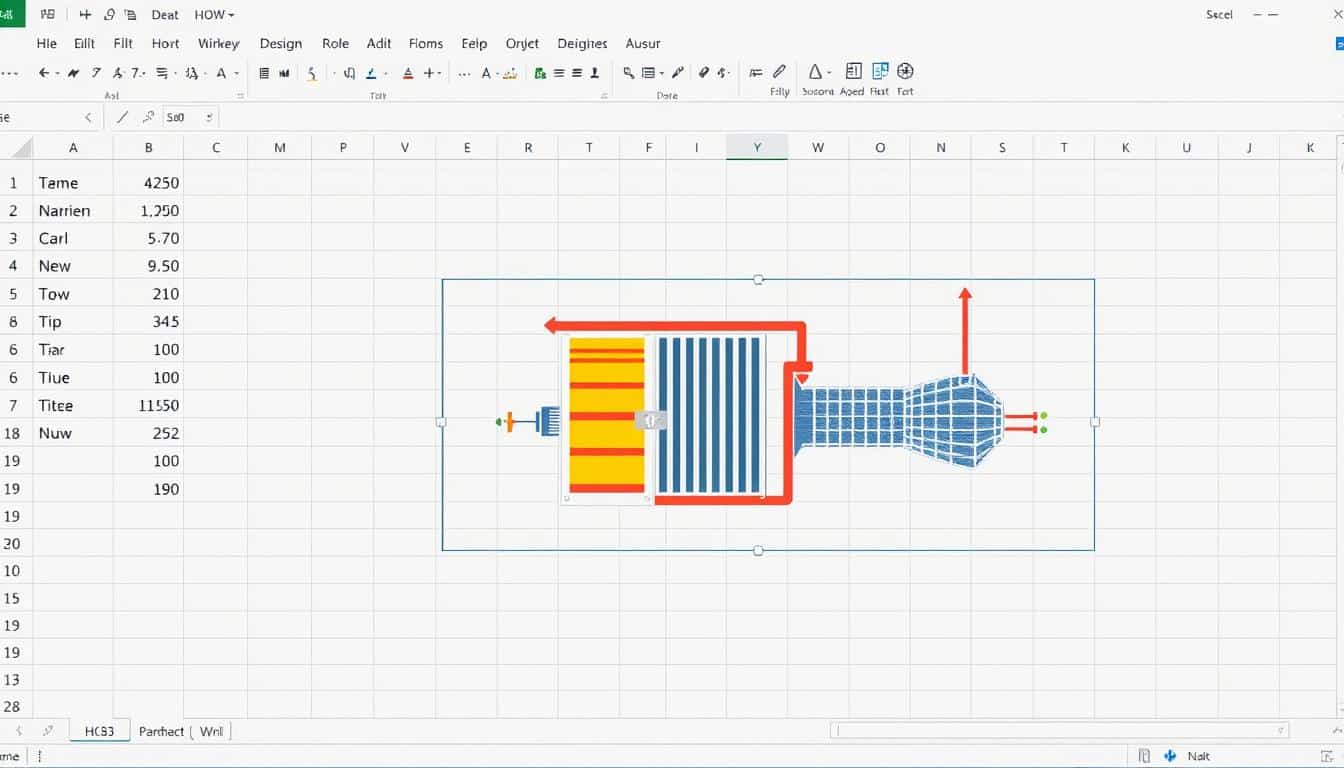The width and height of the screenshot is (1344, 768).
Task: Select the cell containing 345
Action: coord(148,322)
